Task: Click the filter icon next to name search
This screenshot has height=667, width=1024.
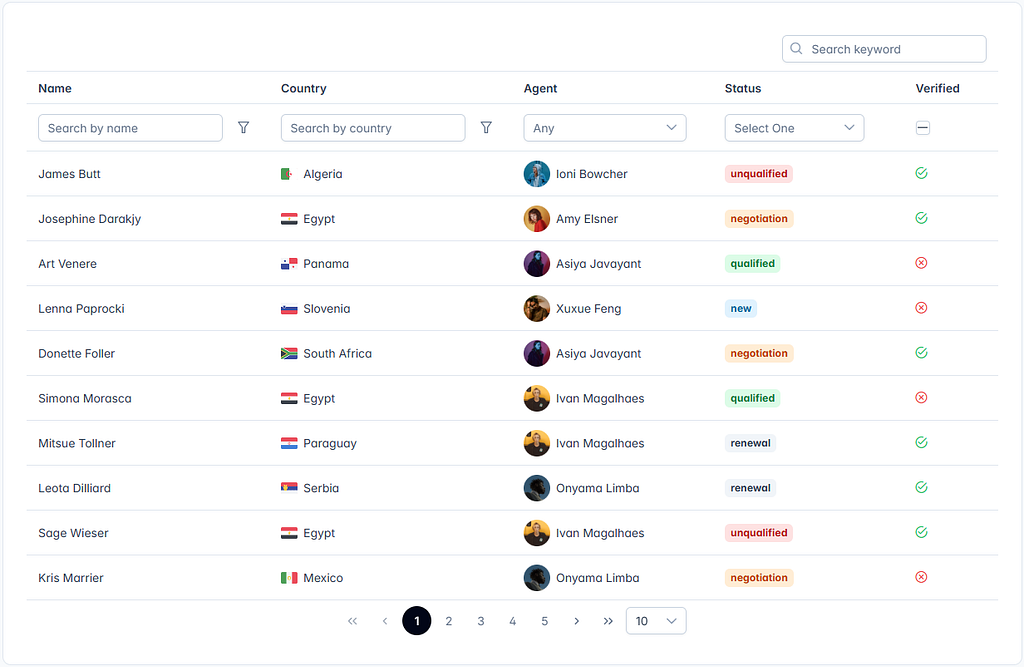Action: click(243, 128)
